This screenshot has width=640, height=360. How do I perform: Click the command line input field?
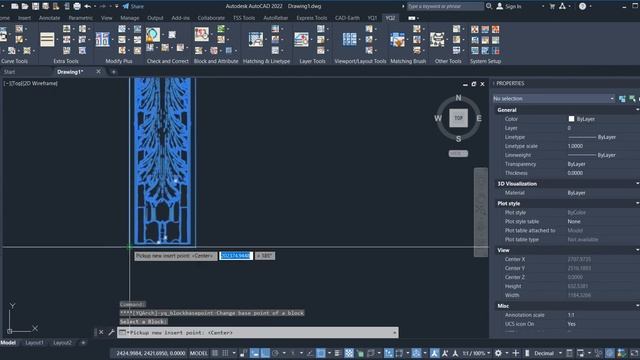tap(257, 333)
